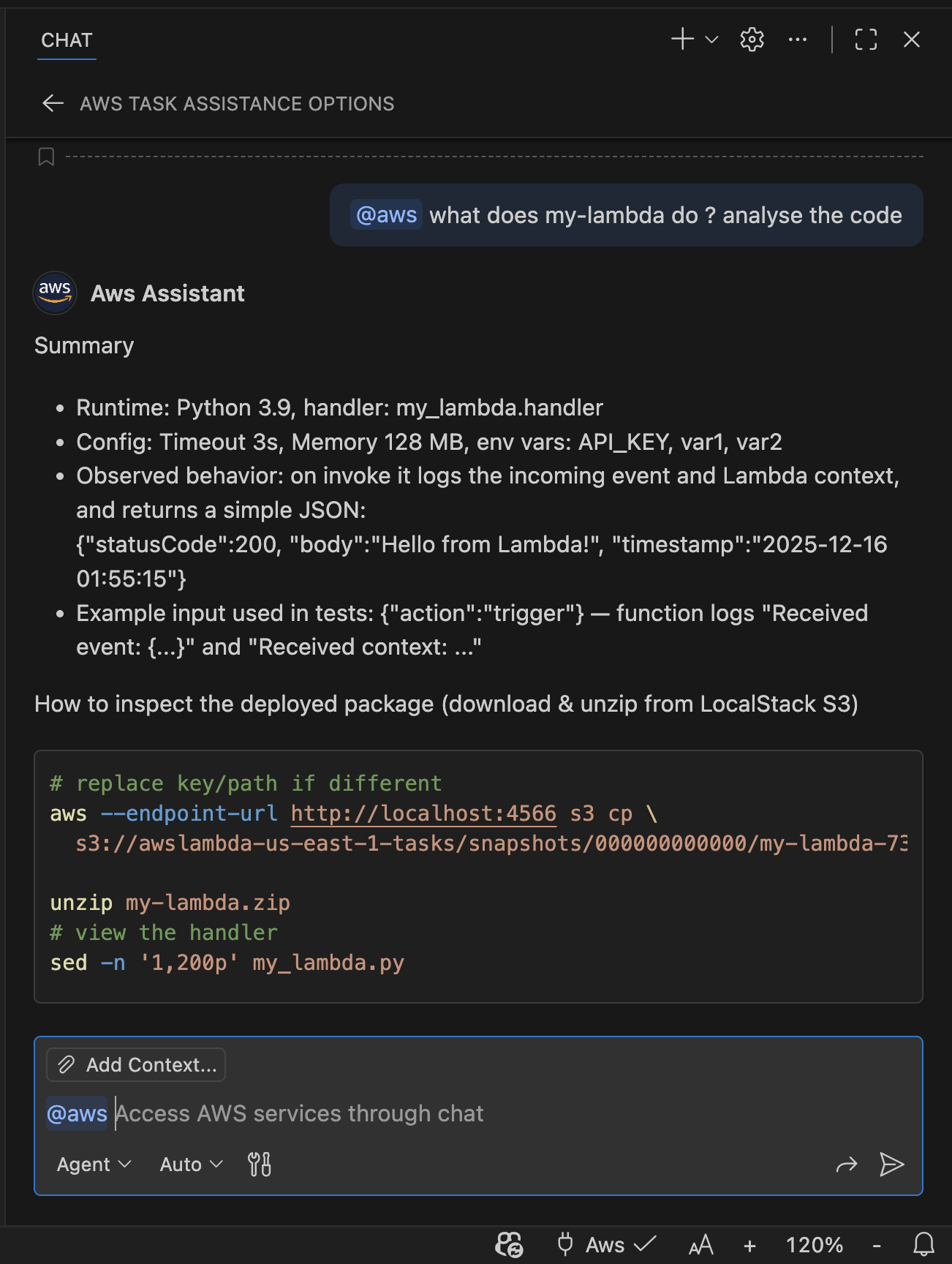Click the send and dispatch arrow icon
Image resolution: width=952 pixels, height=1264 pixels.
point(847,1164)
